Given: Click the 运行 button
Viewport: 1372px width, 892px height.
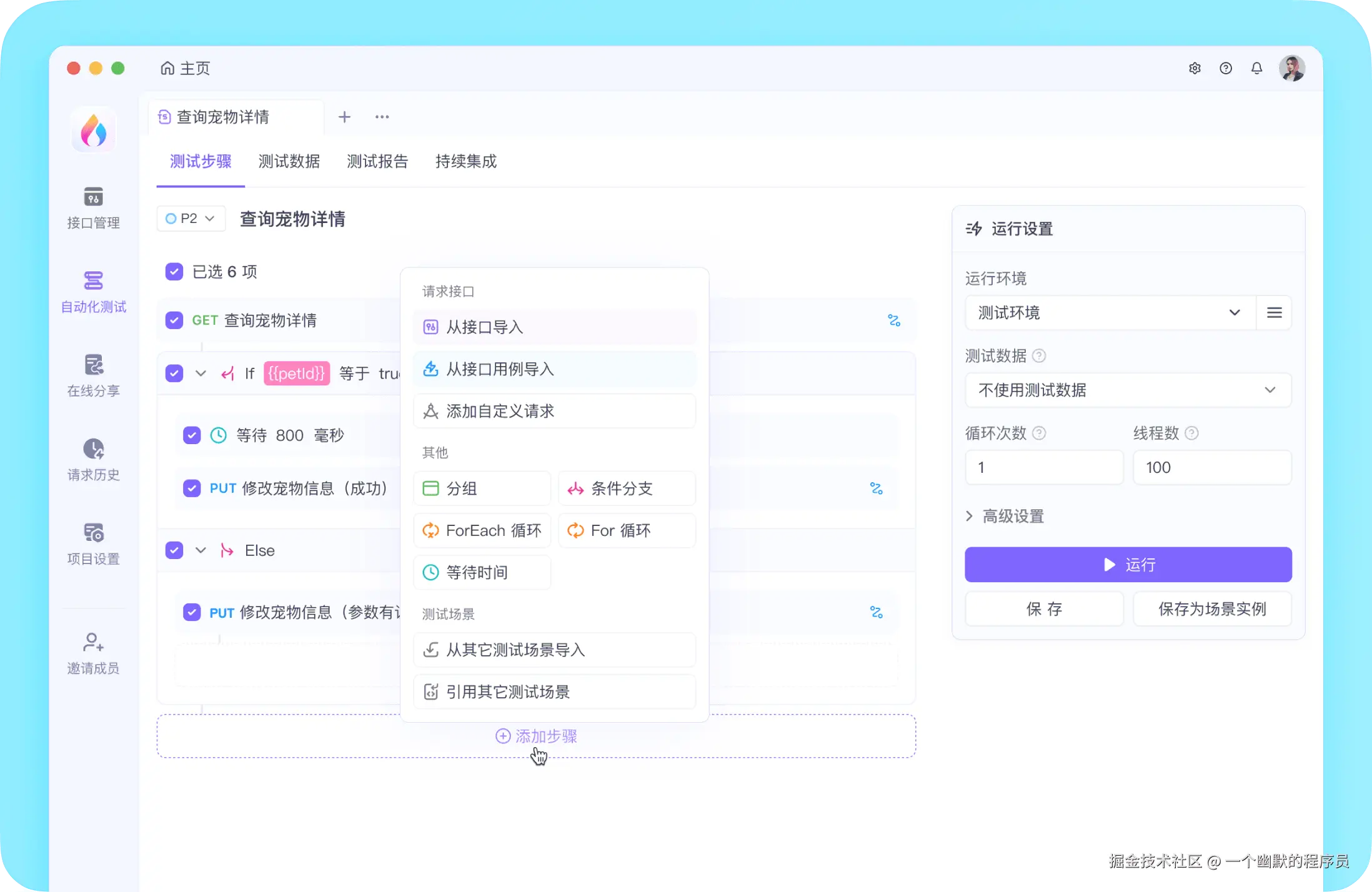Looking at the screenshot, I should click(x=1128, y=564).
